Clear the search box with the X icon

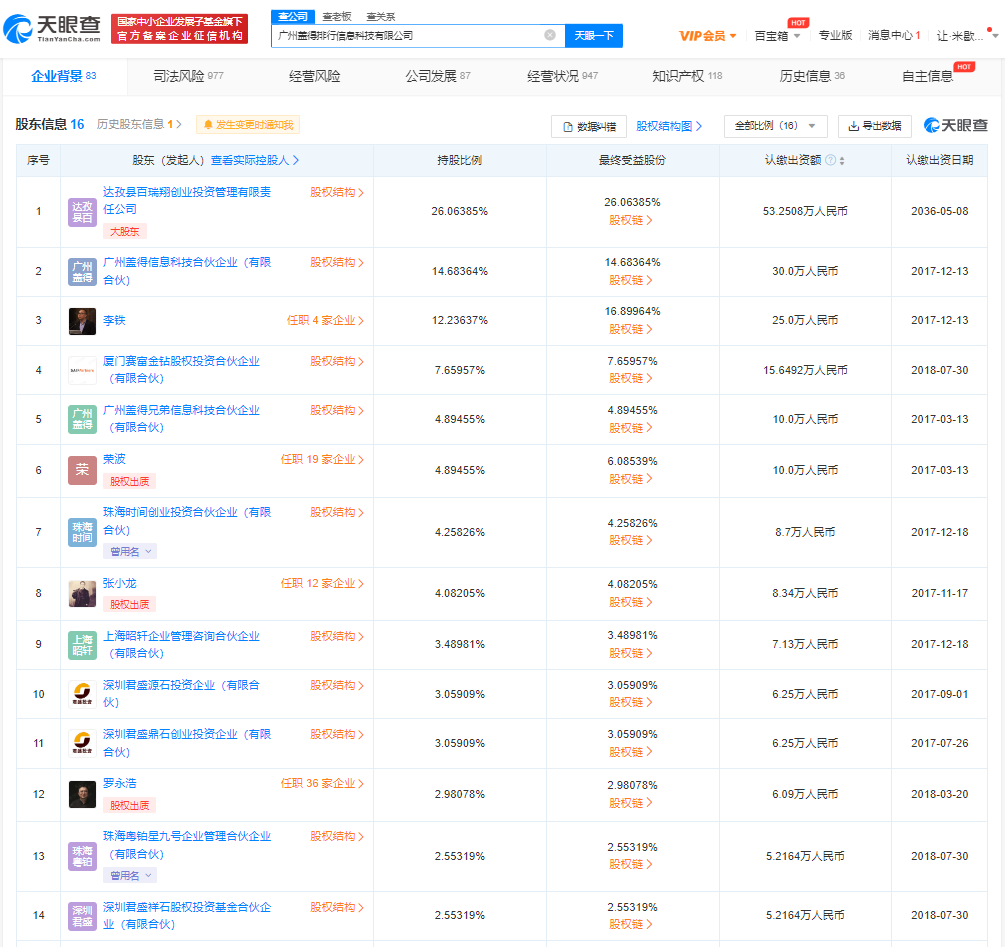click(x=549, y=35)
